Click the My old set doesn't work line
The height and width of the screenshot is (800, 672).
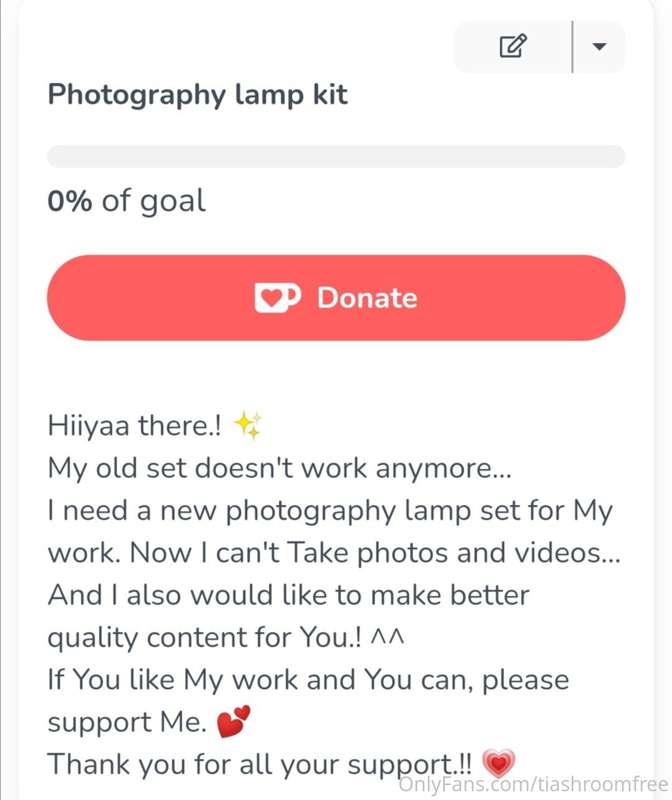(279, 468)
